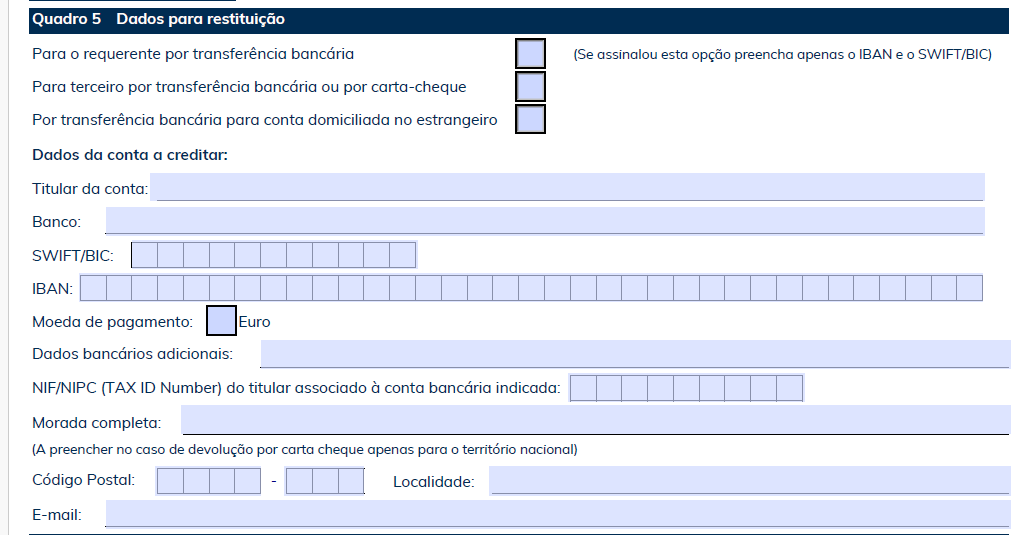Click first cell of IBAN field
The height and width of the screenshot is (535, 1020).
point(93,288)
